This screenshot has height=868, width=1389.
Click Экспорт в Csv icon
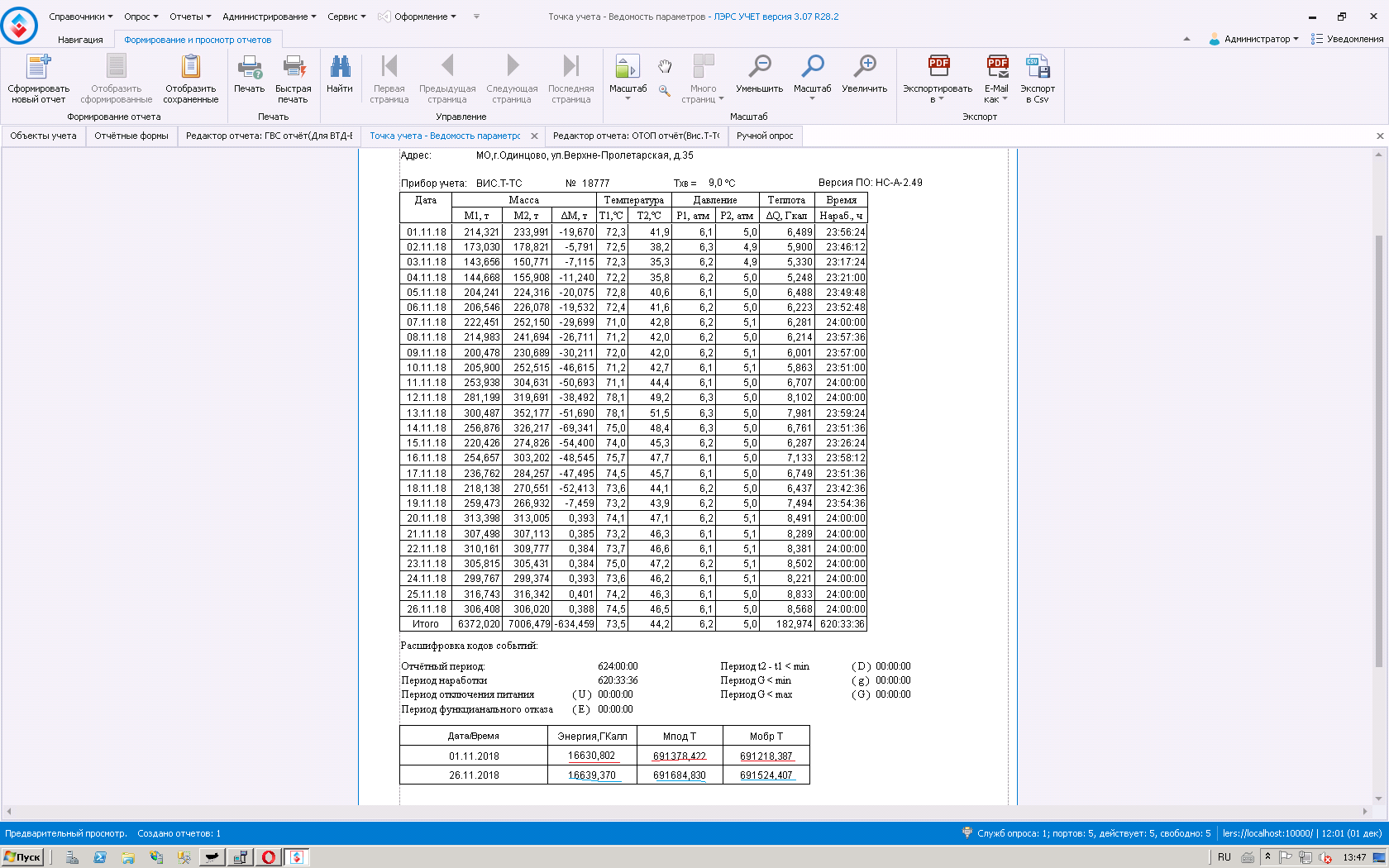(1038, 67)
